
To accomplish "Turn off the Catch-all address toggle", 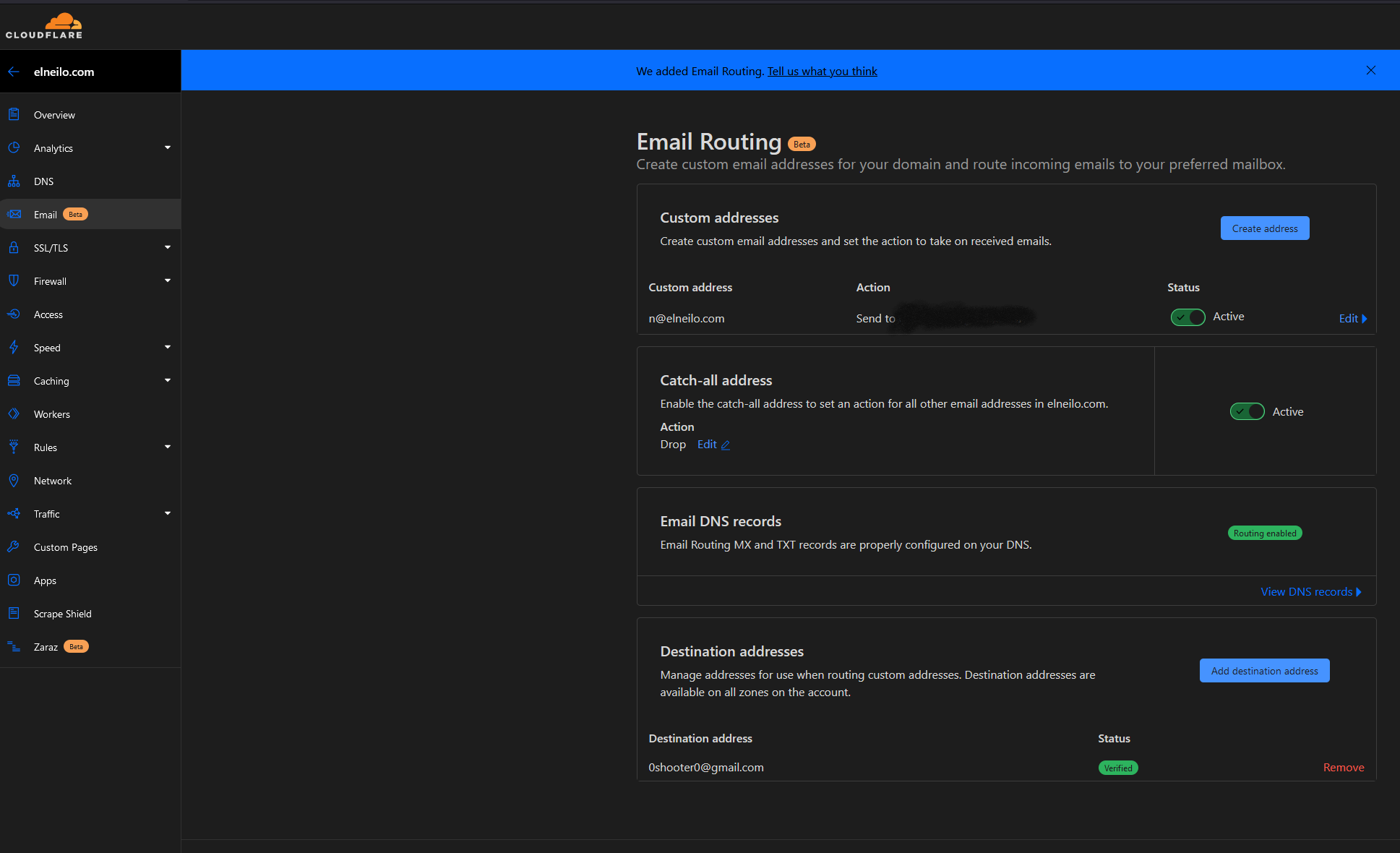I will [1247, 412].
